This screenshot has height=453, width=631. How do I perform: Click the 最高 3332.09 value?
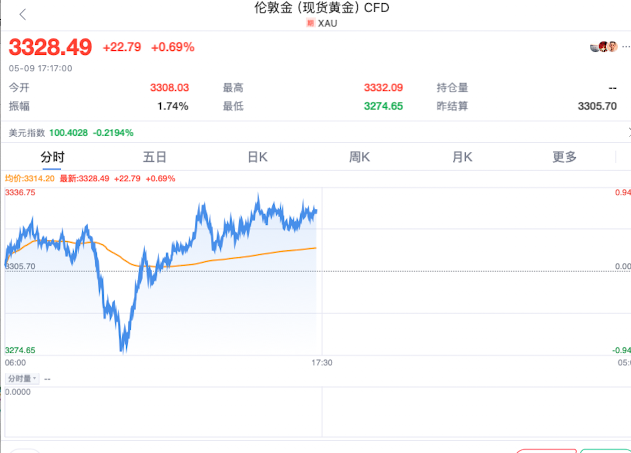coord(383,88)
